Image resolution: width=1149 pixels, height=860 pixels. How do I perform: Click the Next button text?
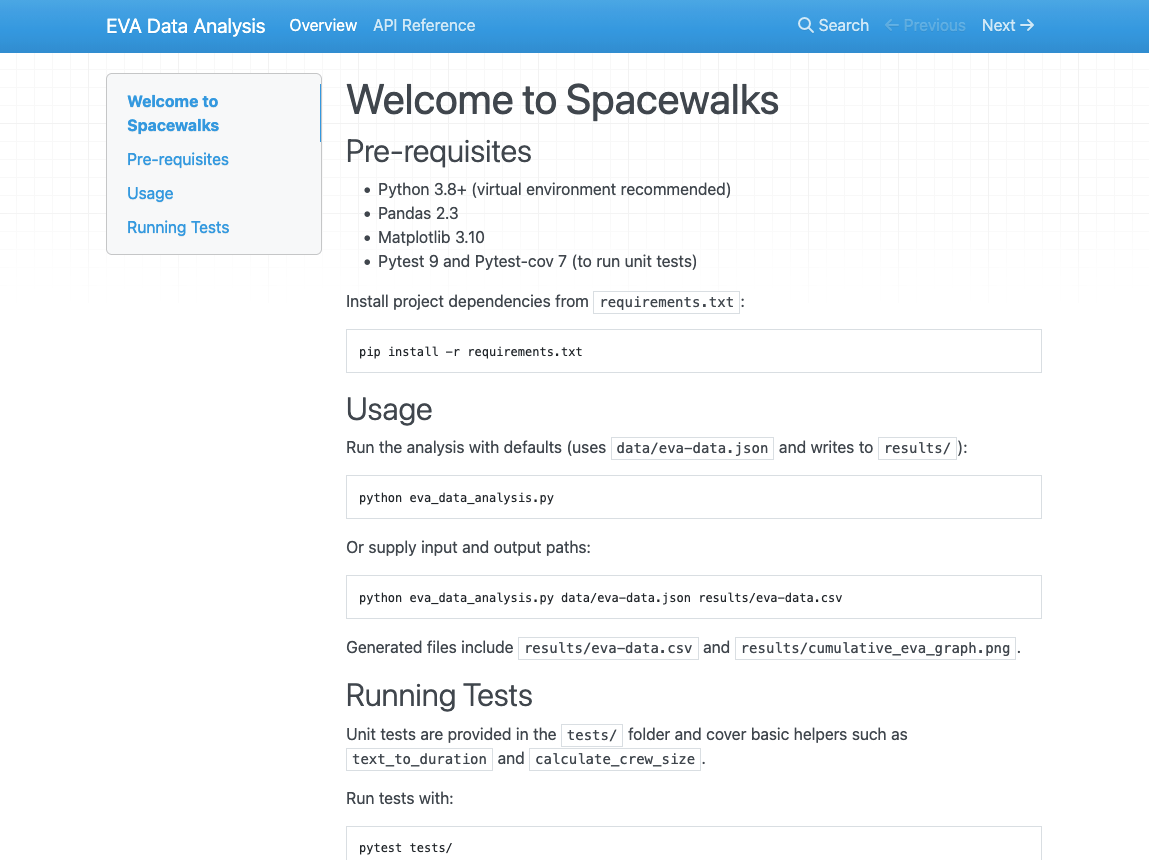(x=998, y=25)
